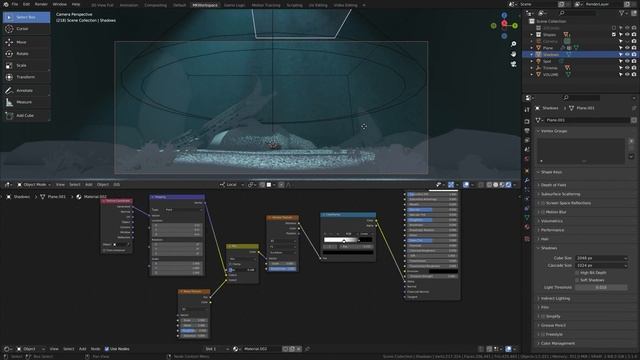640x360 pixels.
Task: Enable Screen Space Reflections checkbox
Action: tap(543, 203)
